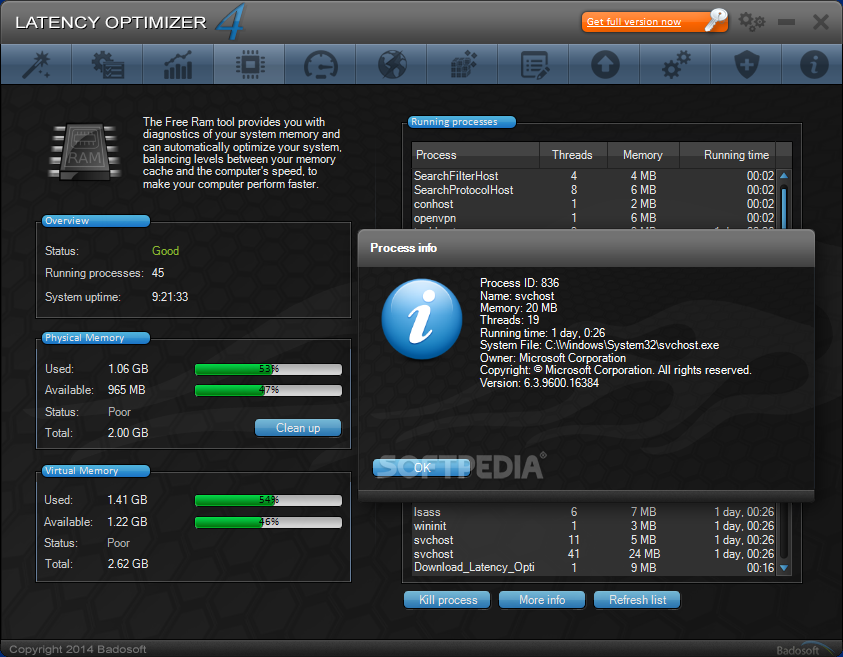Click System uptime value 9:21:33
The height and width of the screenshot is (657, 843).
(170, 297)
